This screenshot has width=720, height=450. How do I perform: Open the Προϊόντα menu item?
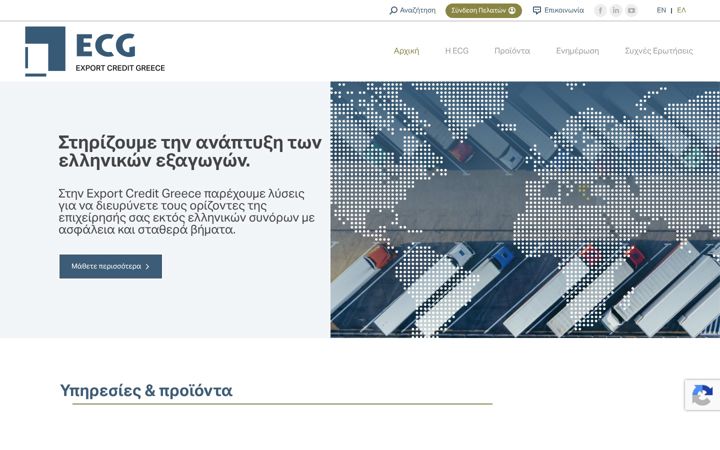pyautogui.click(x=512, y=51)
